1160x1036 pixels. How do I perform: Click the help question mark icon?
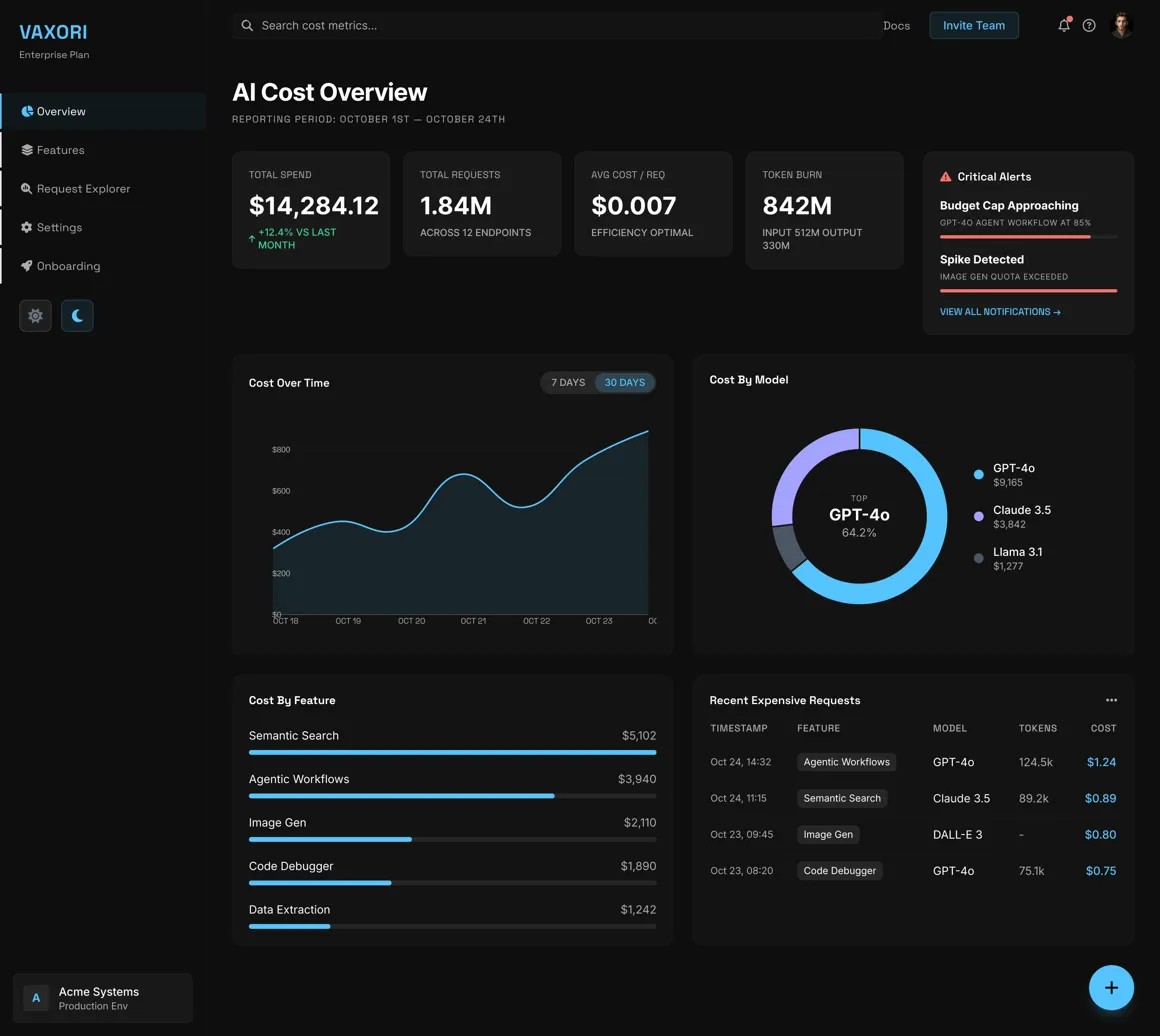(1089, 25)
